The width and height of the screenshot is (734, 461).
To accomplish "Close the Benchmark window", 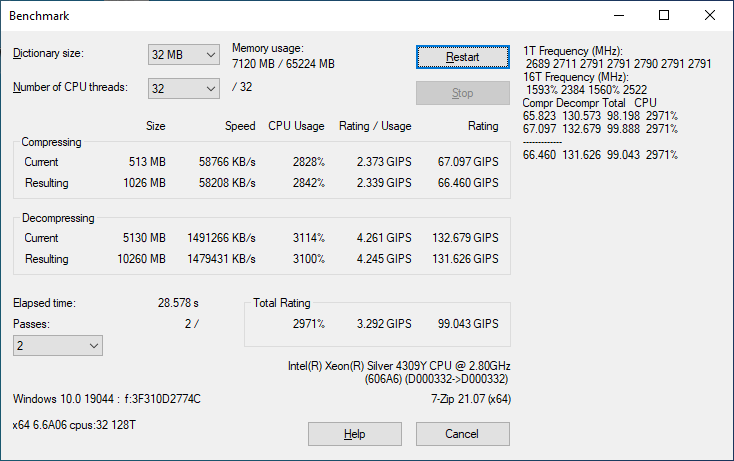I will click(710, 16).
